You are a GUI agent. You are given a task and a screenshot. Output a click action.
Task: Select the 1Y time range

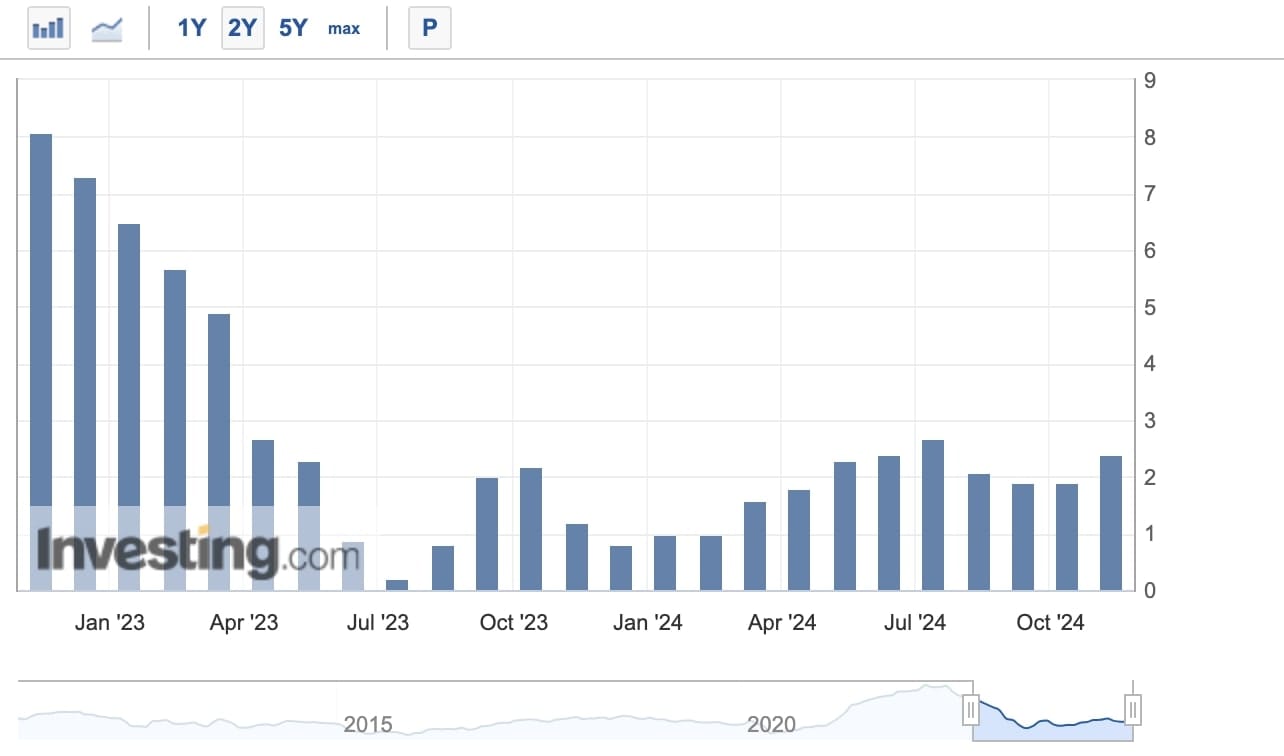[x=191, y=28]
